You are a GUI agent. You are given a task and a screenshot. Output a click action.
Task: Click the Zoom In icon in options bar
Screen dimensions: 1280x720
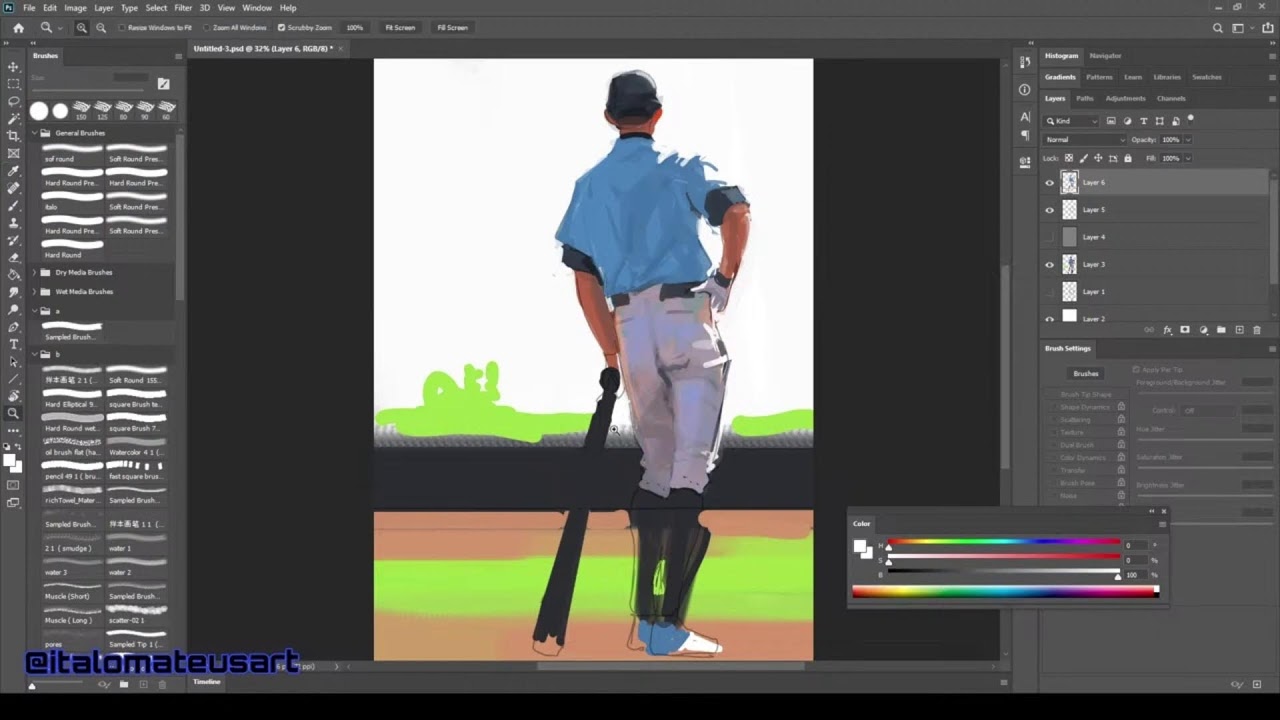[82, 28]
